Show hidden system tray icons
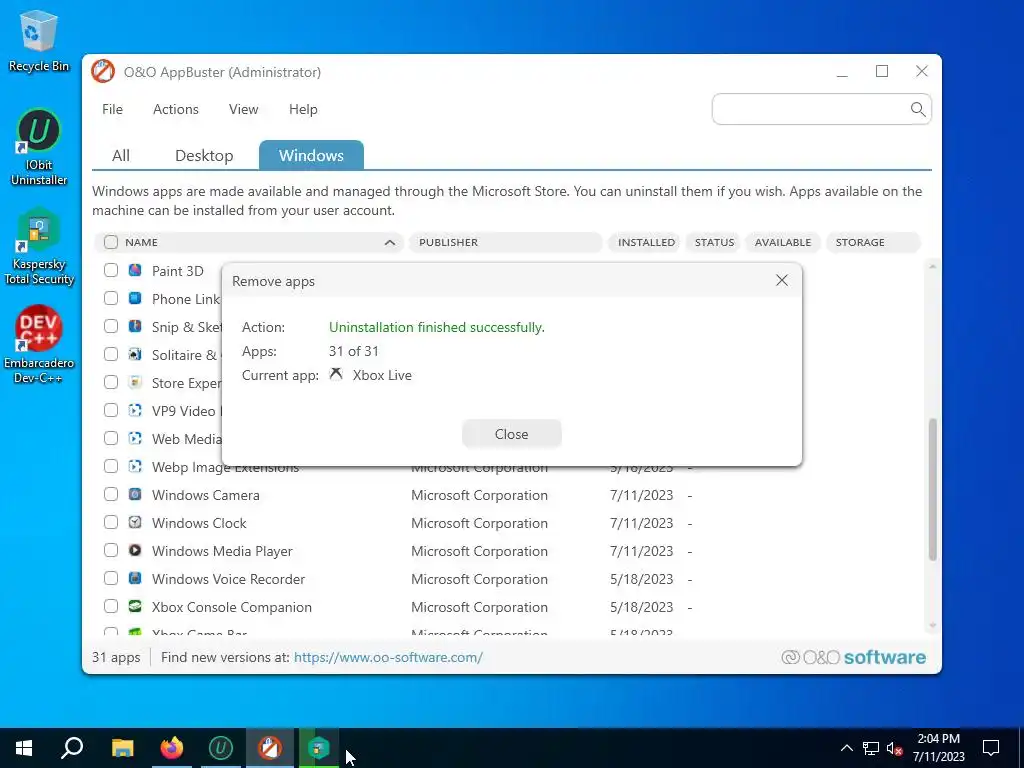 pos(846,748)
